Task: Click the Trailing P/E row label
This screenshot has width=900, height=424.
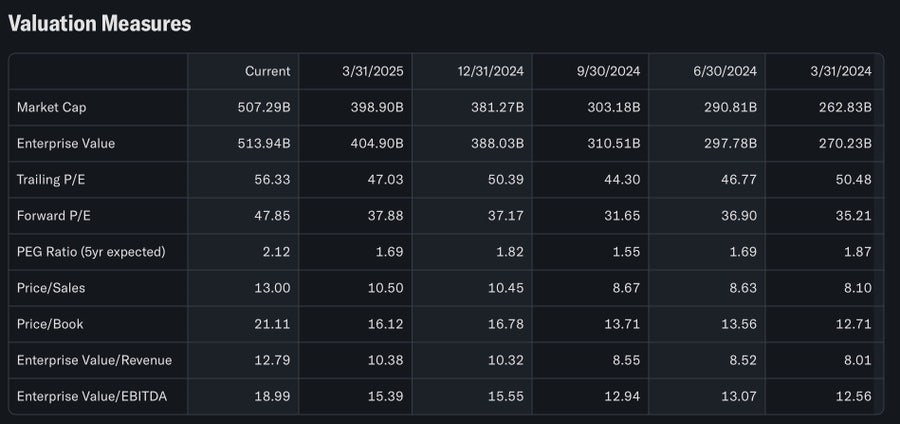Action: [x=51, y=180]
